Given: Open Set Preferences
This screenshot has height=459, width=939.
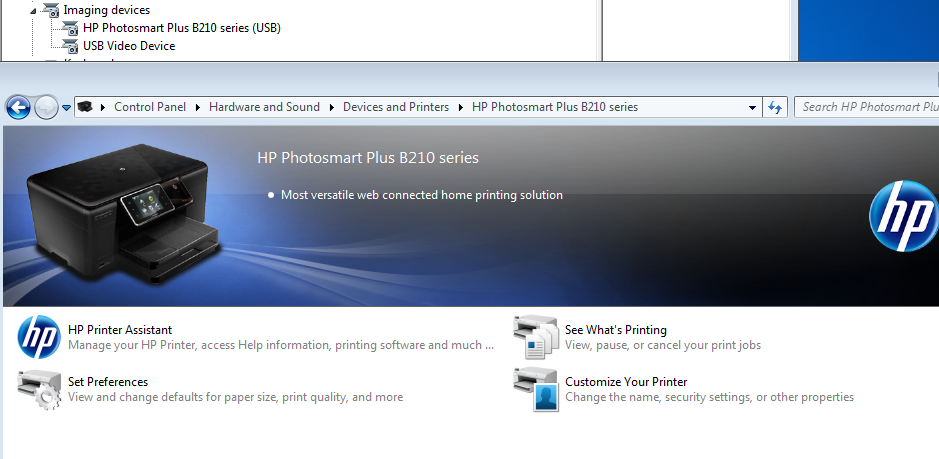Looking at the screenshot, I should pos(108,382).
